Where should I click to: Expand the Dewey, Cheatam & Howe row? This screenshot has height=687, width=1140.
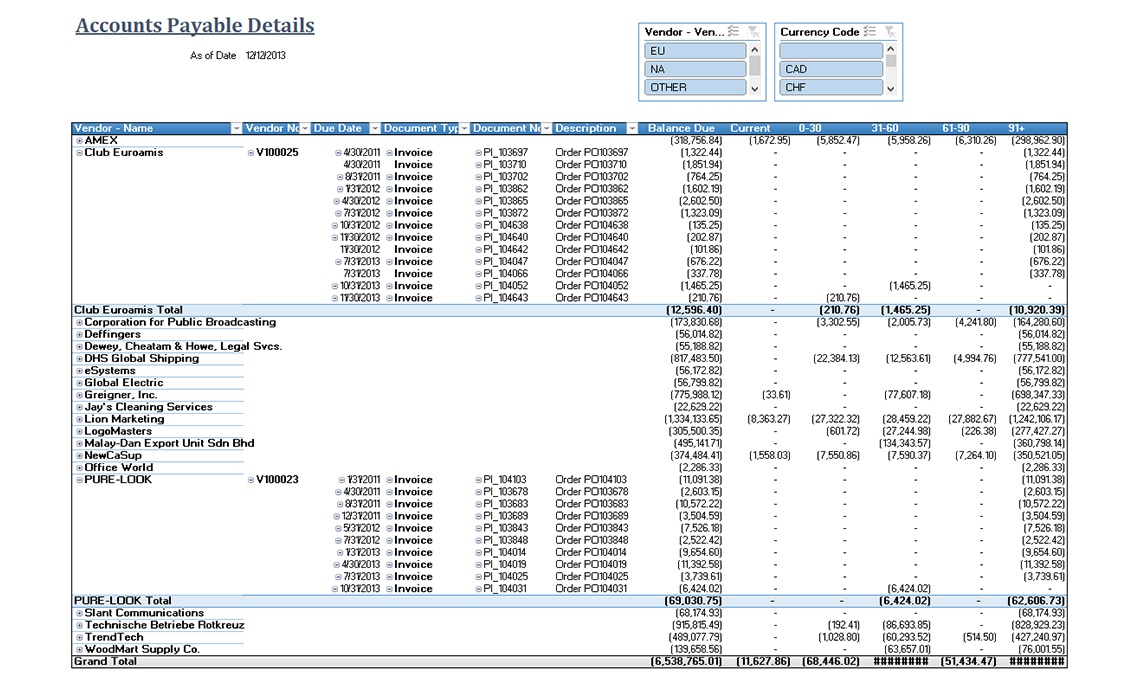pos(79,347)
